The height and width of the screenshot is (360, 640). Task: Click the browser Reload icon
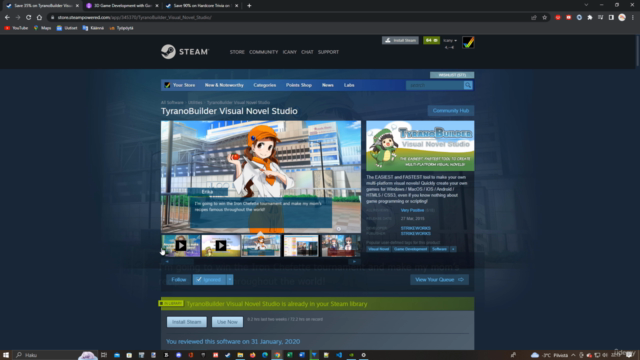(29, 18)
